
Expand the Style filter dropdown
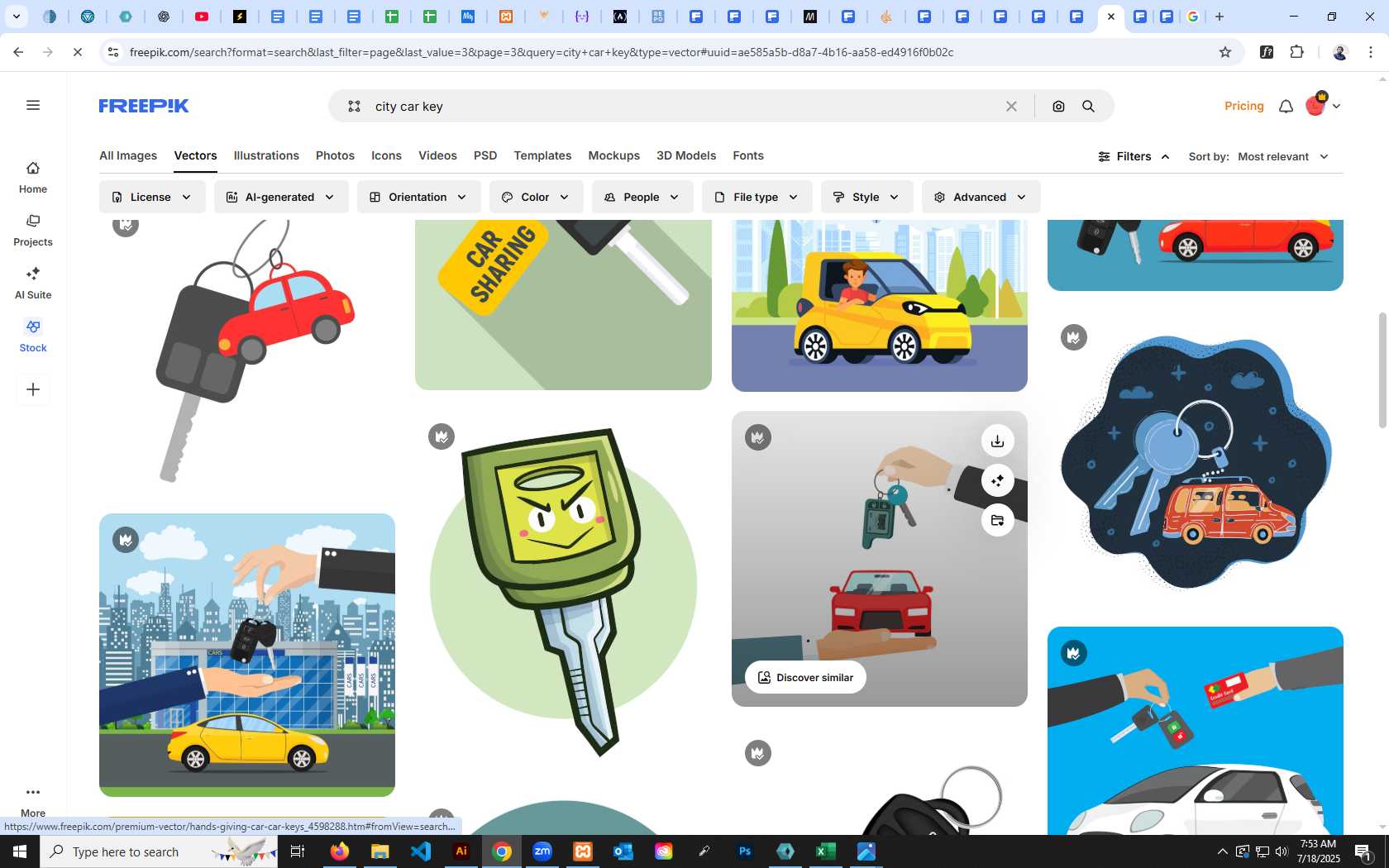coord(866,197)
